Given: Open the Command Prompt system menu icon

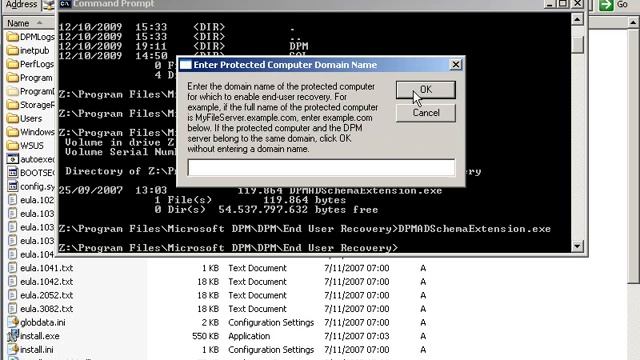Looking at the screenshot, I should tap(65, 4).
